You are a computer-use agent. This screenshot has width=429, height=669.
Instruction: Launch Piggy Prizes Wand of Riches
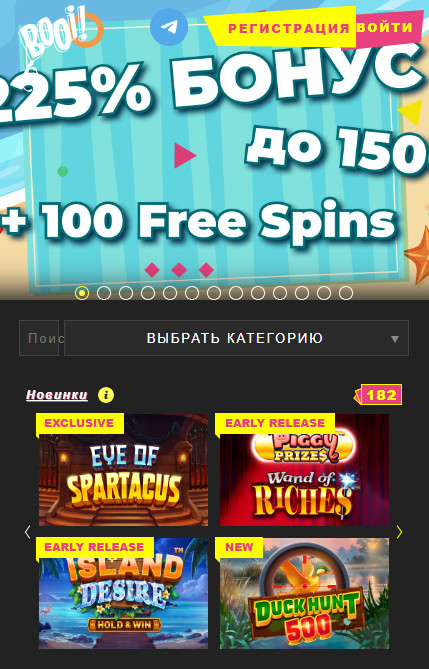coord(304,470)
